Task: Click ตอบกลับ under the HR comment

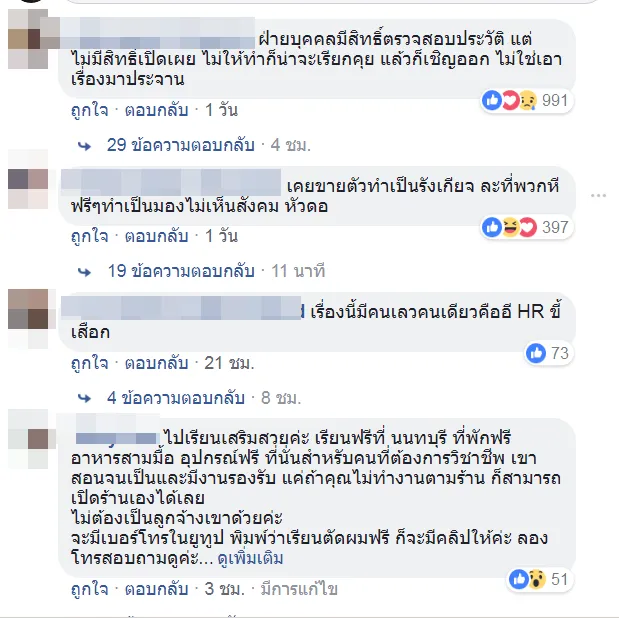Action: click(x=156, y=363)
